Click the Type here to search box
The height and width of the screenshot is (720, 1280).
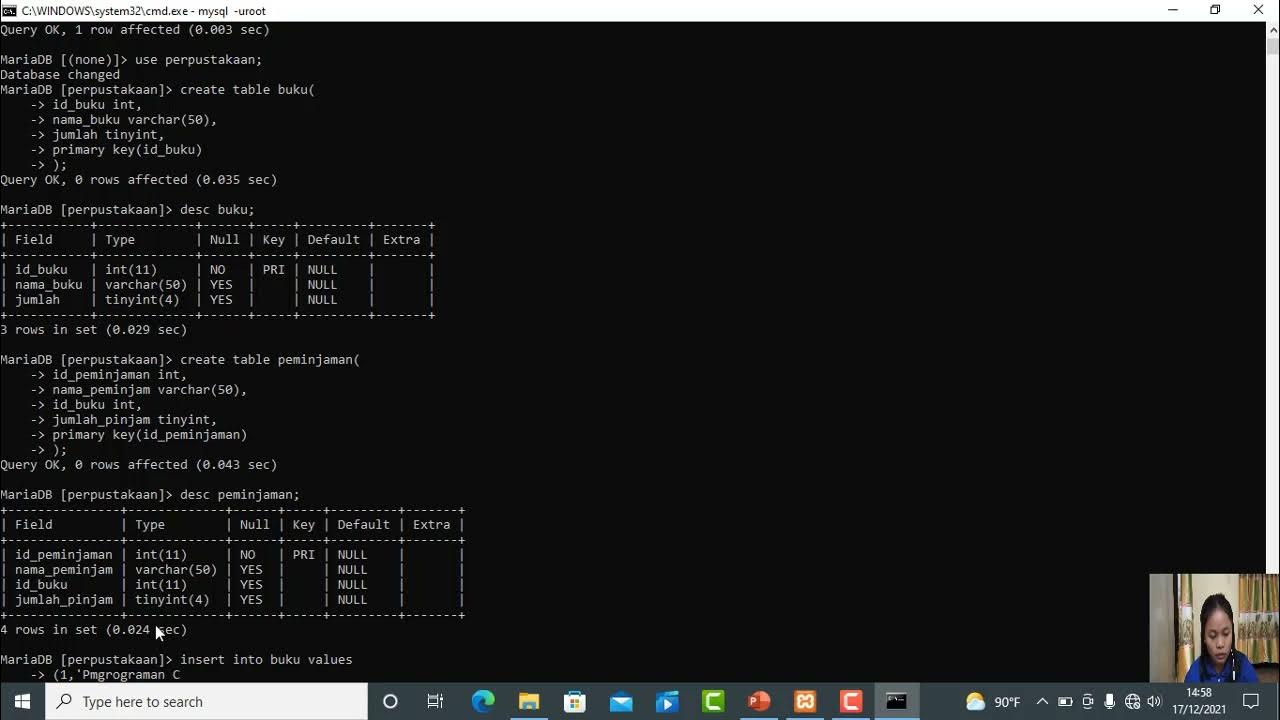207,701
